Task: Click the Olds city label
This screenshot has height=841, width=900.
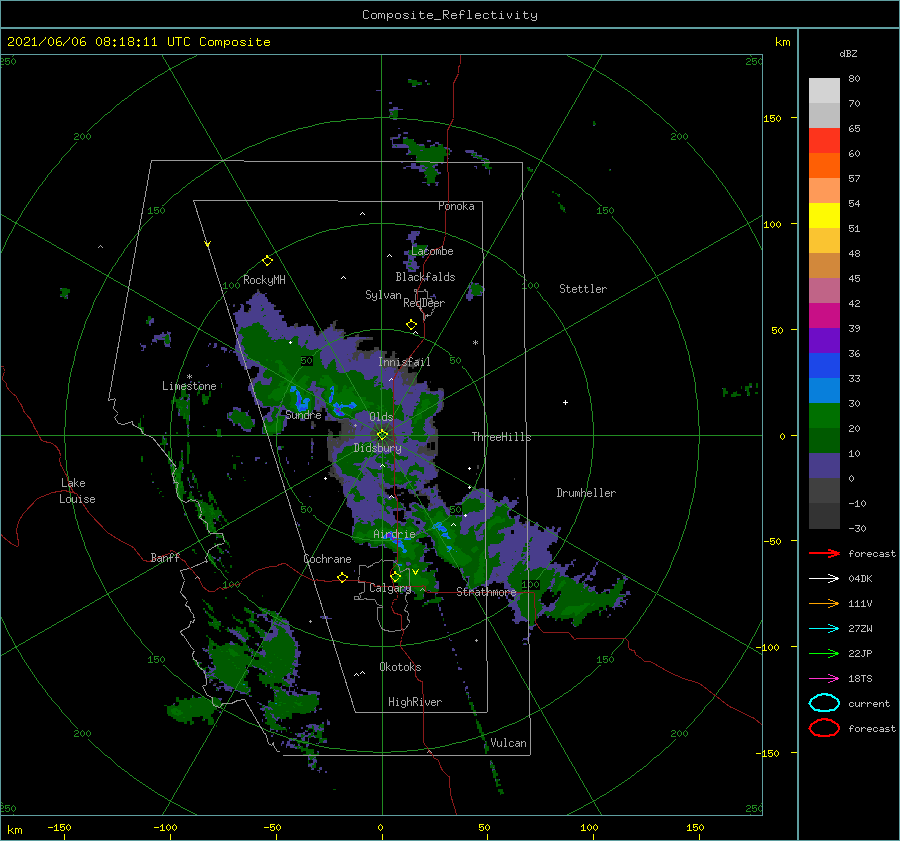Action: pos(381,417)
